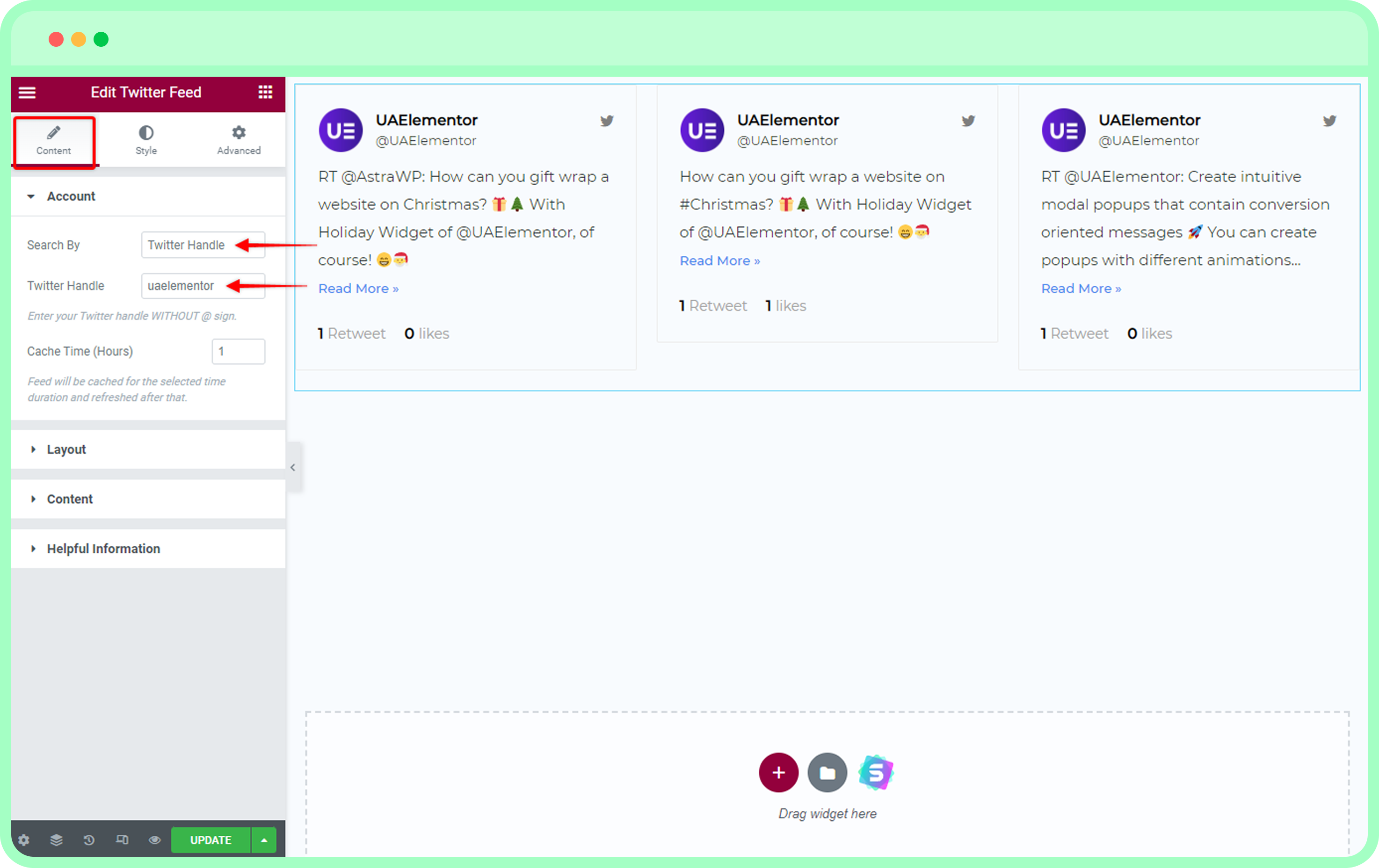Click the colorful Starter Templates icon
Viewport: 1379px width, 868px height.
pos(876,773)
